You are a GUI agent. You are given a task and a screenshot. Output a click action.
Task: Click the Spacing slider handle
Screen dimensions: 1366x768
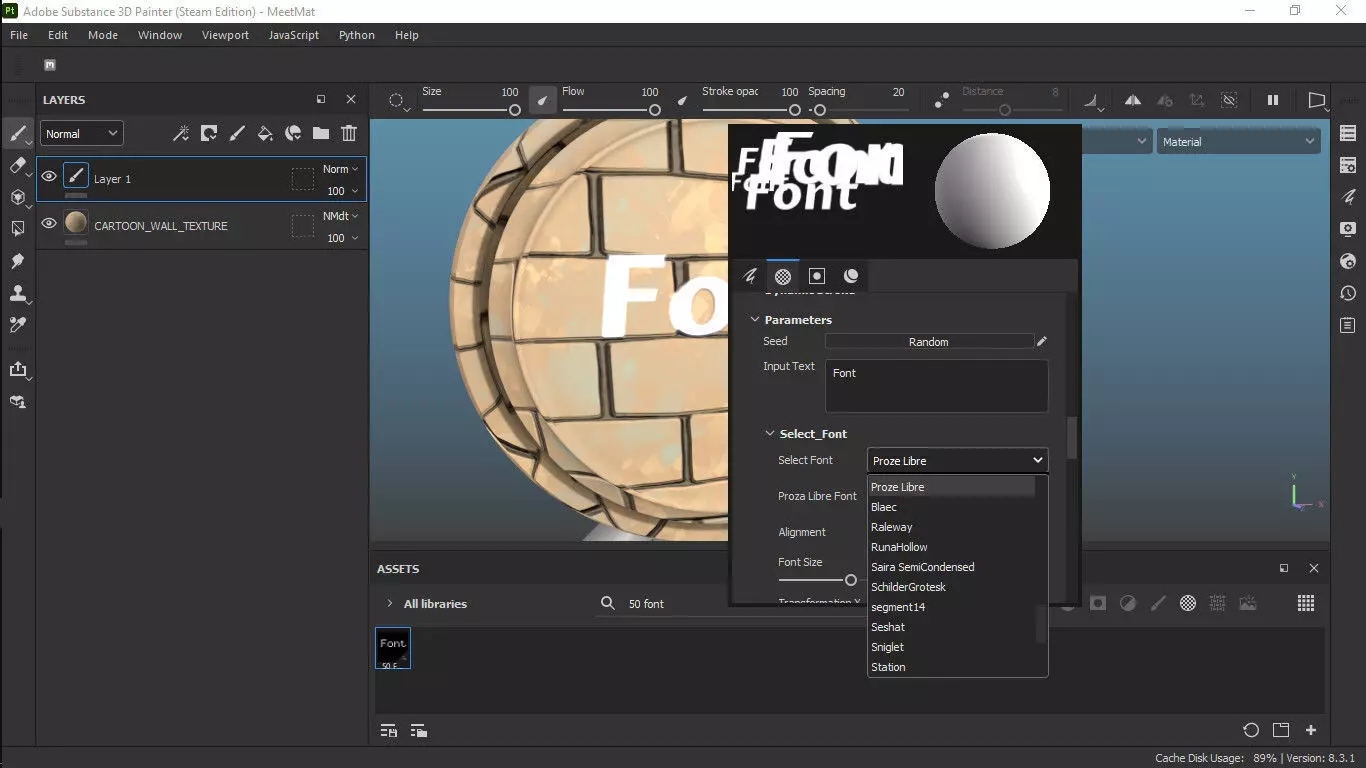click(819, 110)
